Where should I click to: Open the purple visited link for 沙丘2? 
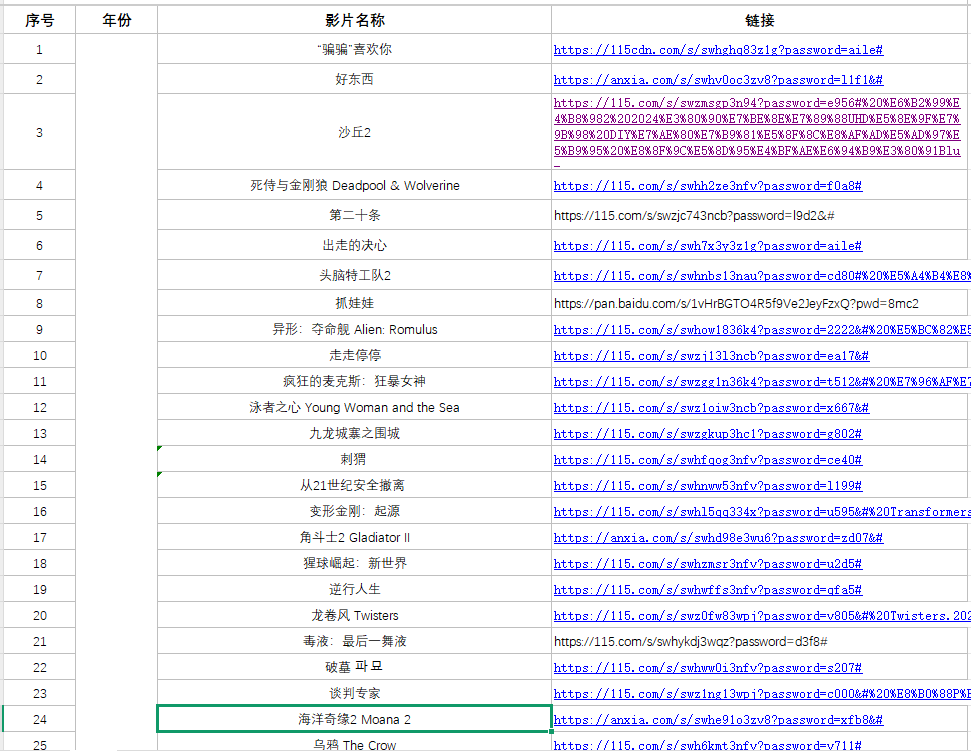pos(757,134)
